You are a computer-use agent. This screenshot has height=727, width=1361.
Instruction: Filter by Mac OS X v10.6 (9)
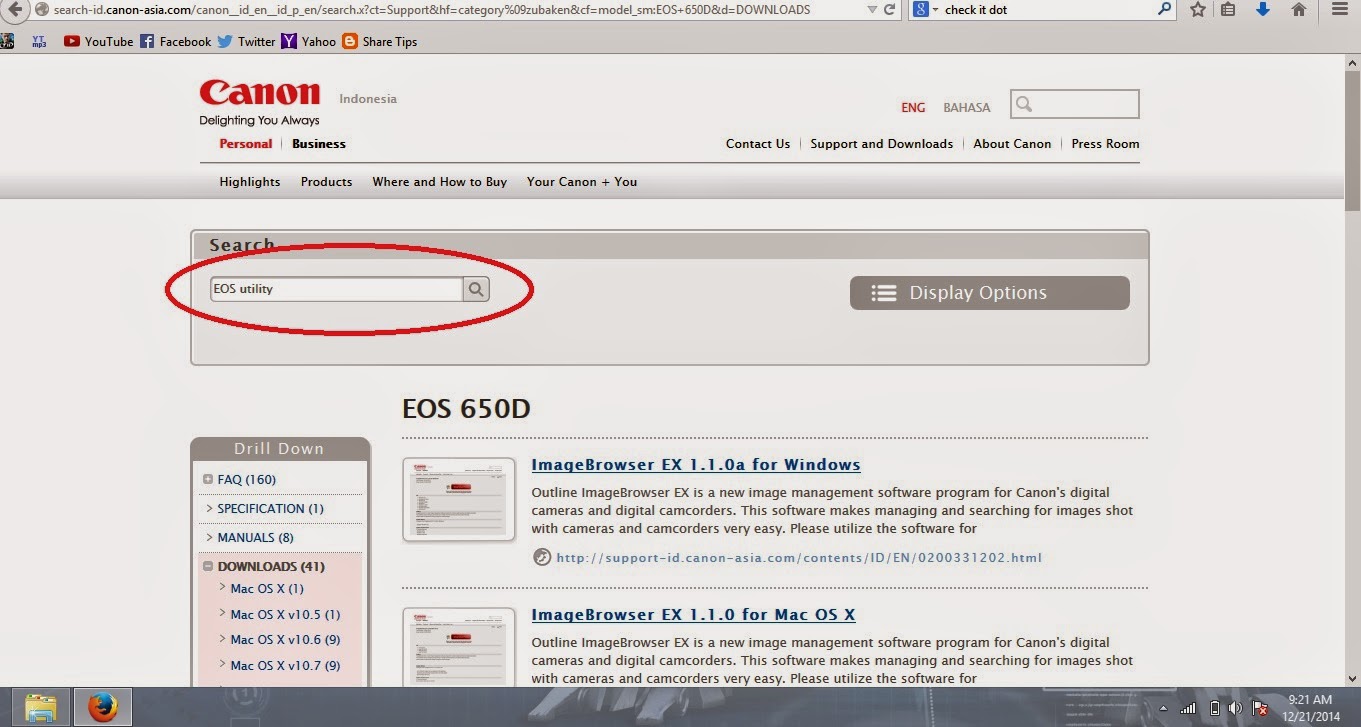tap(285, 640)
